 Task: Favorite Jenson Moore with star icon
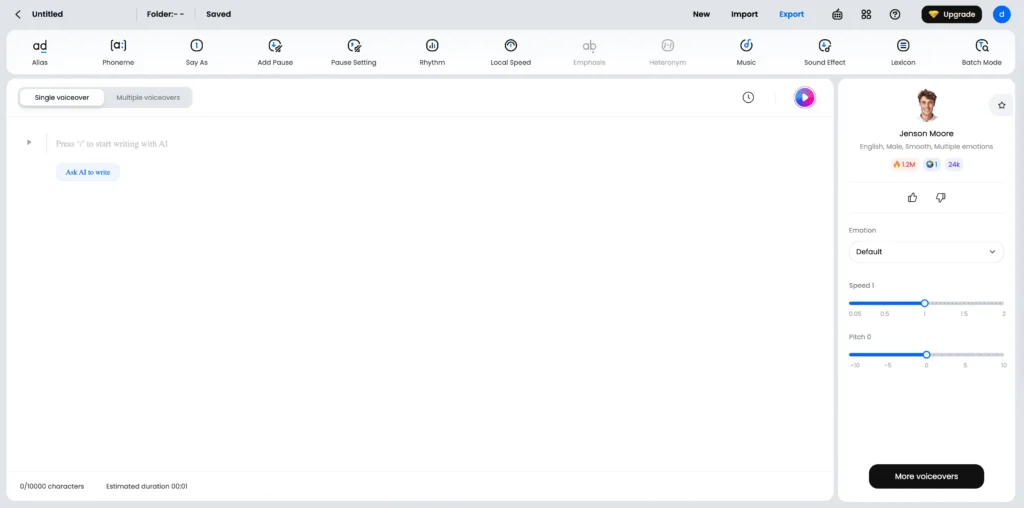click(x=1001, y=105)
